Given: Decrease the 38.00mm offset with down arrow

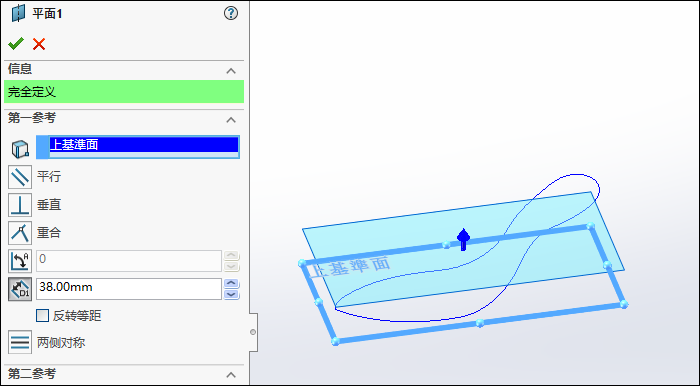Looking at the screenshot, I should (x=231, y=295).
